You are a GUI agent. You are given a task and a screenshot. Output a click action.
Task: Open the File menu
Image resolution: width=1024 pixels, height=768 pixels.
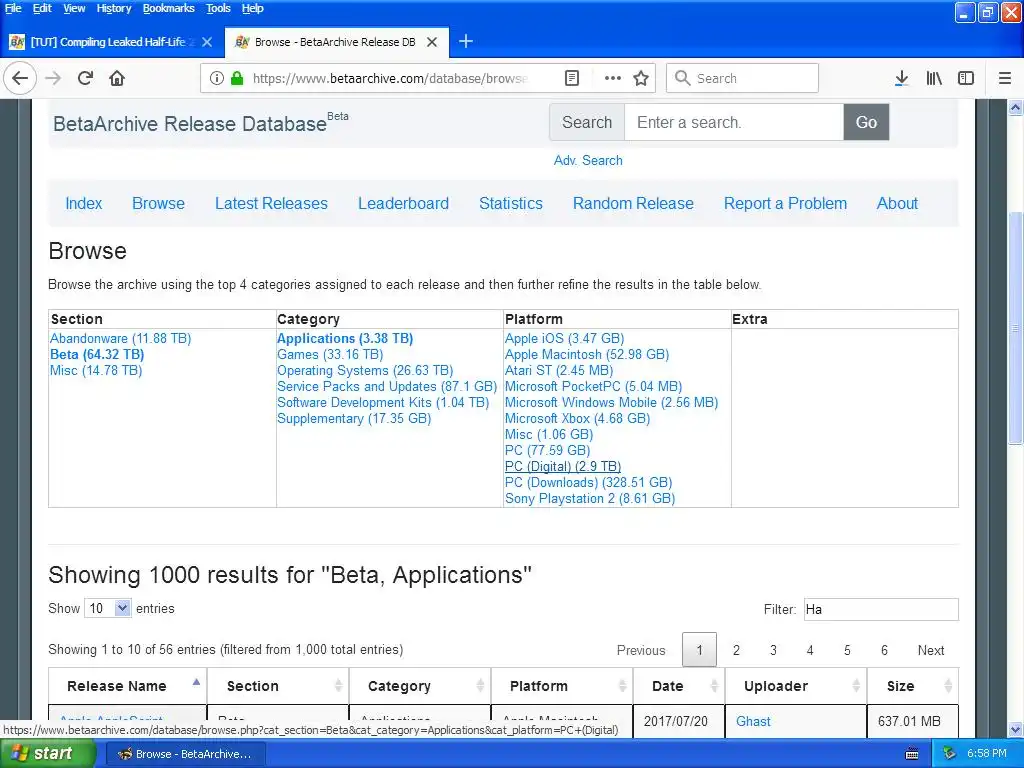(13, 8)
